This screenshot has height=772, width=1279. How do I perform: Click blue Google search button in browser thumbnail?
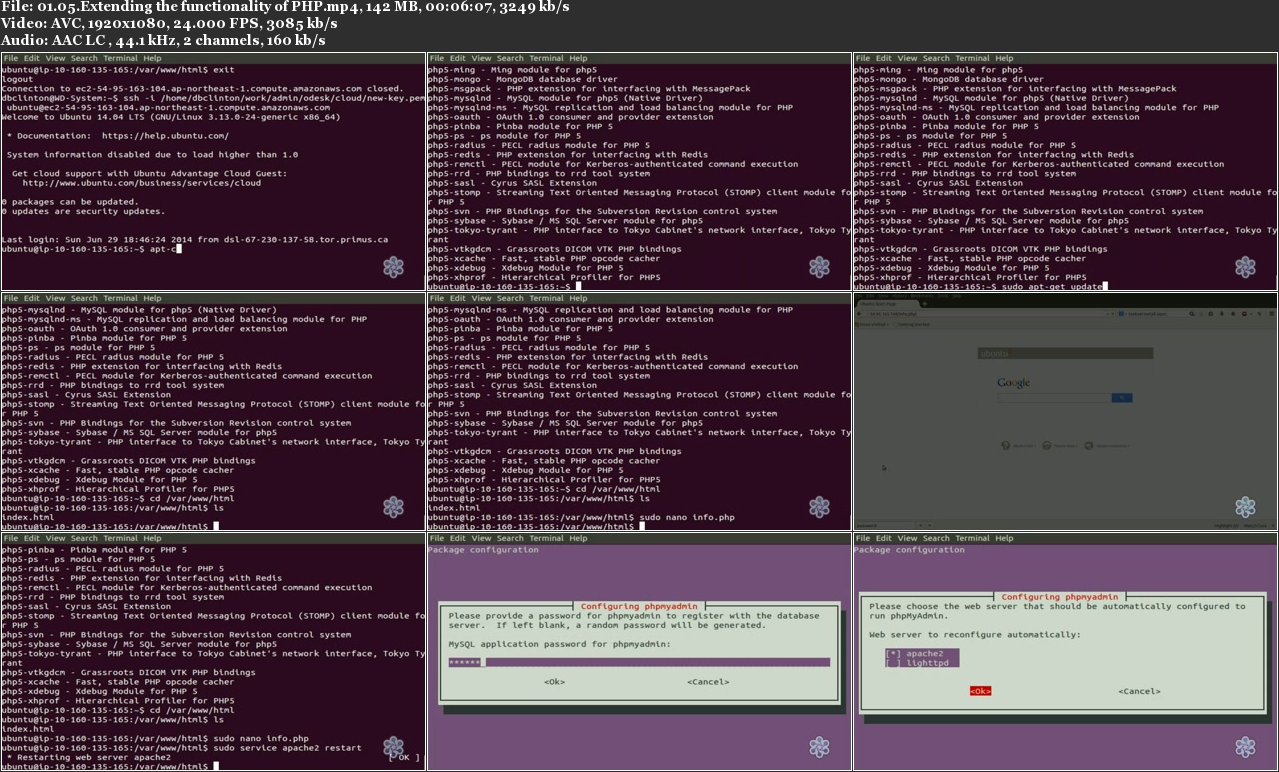tap(1123, 398)
